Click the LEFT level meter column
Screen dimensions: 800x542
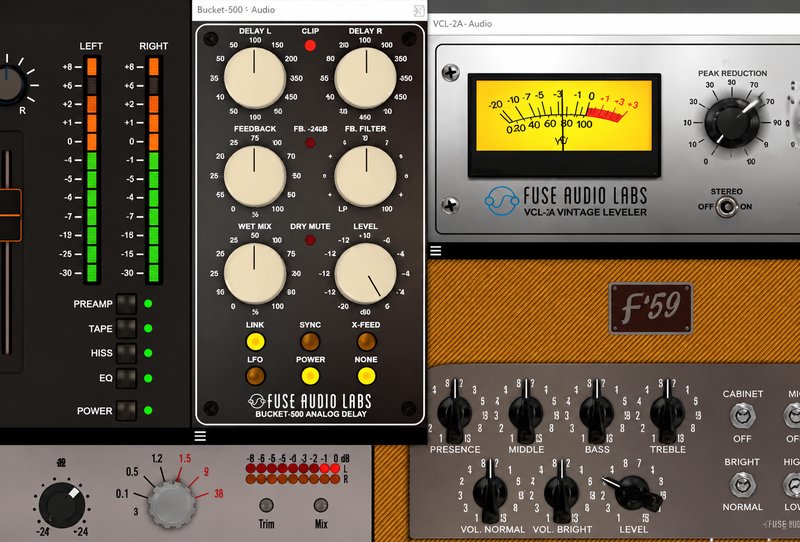[91, 169]
